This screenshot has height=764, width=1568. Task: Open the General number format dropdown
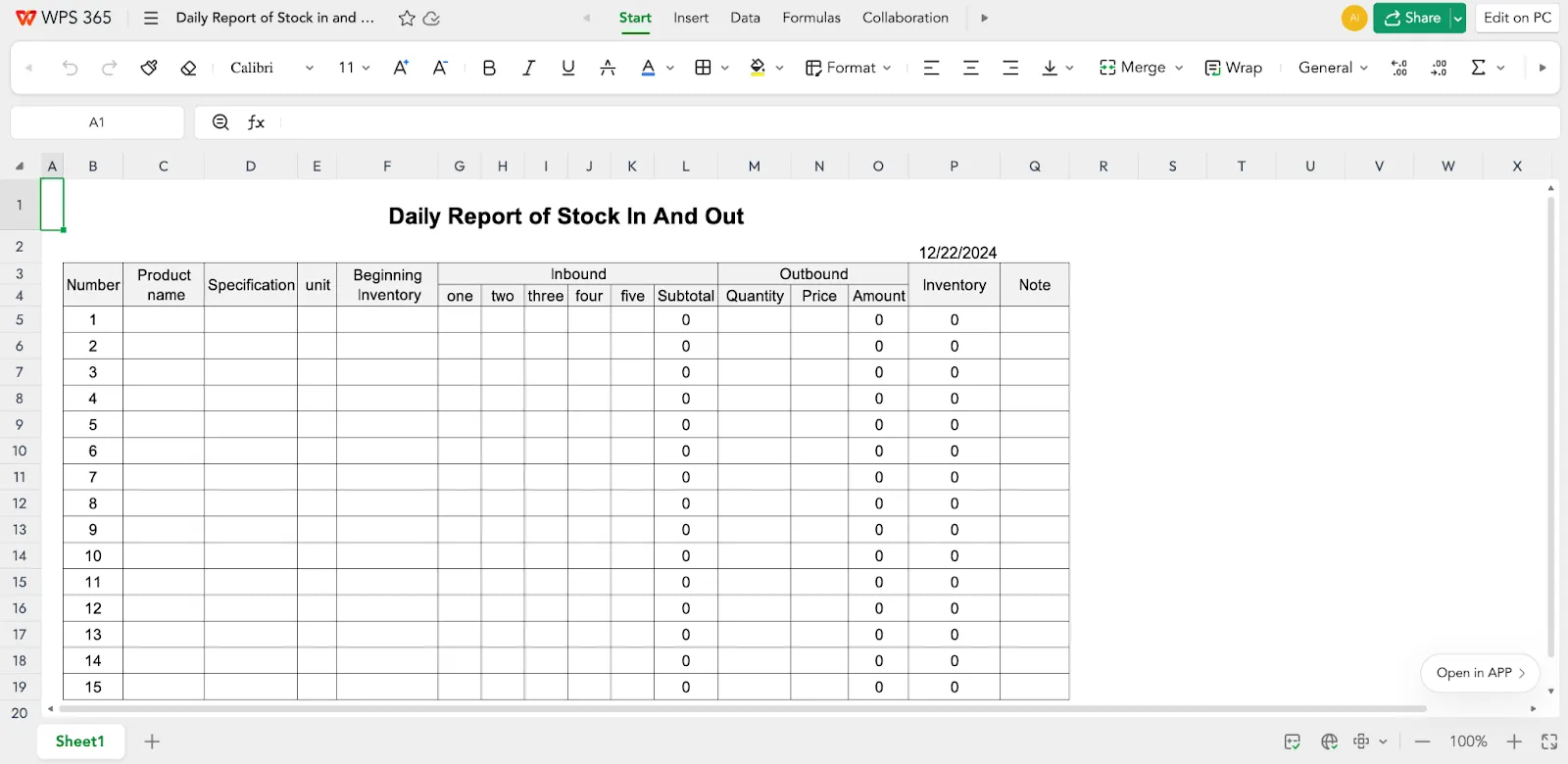pyautogui.click(x=1333, y=68)
